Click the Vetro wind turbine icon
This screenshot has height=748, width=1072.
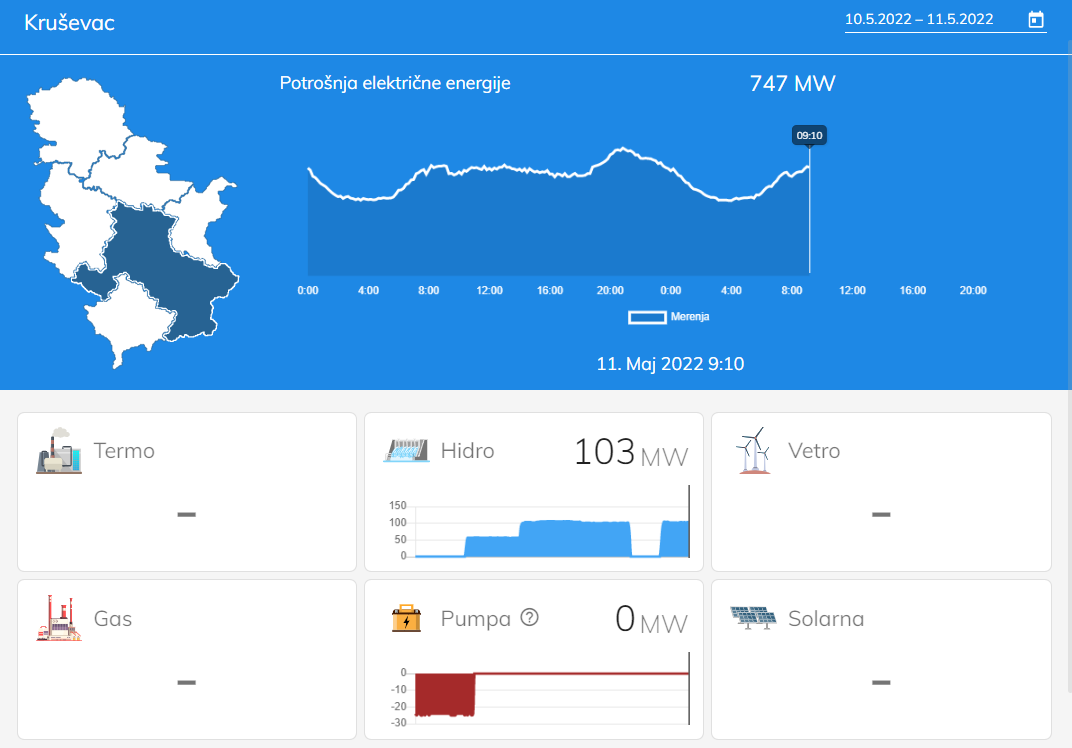tap(753, 451)
